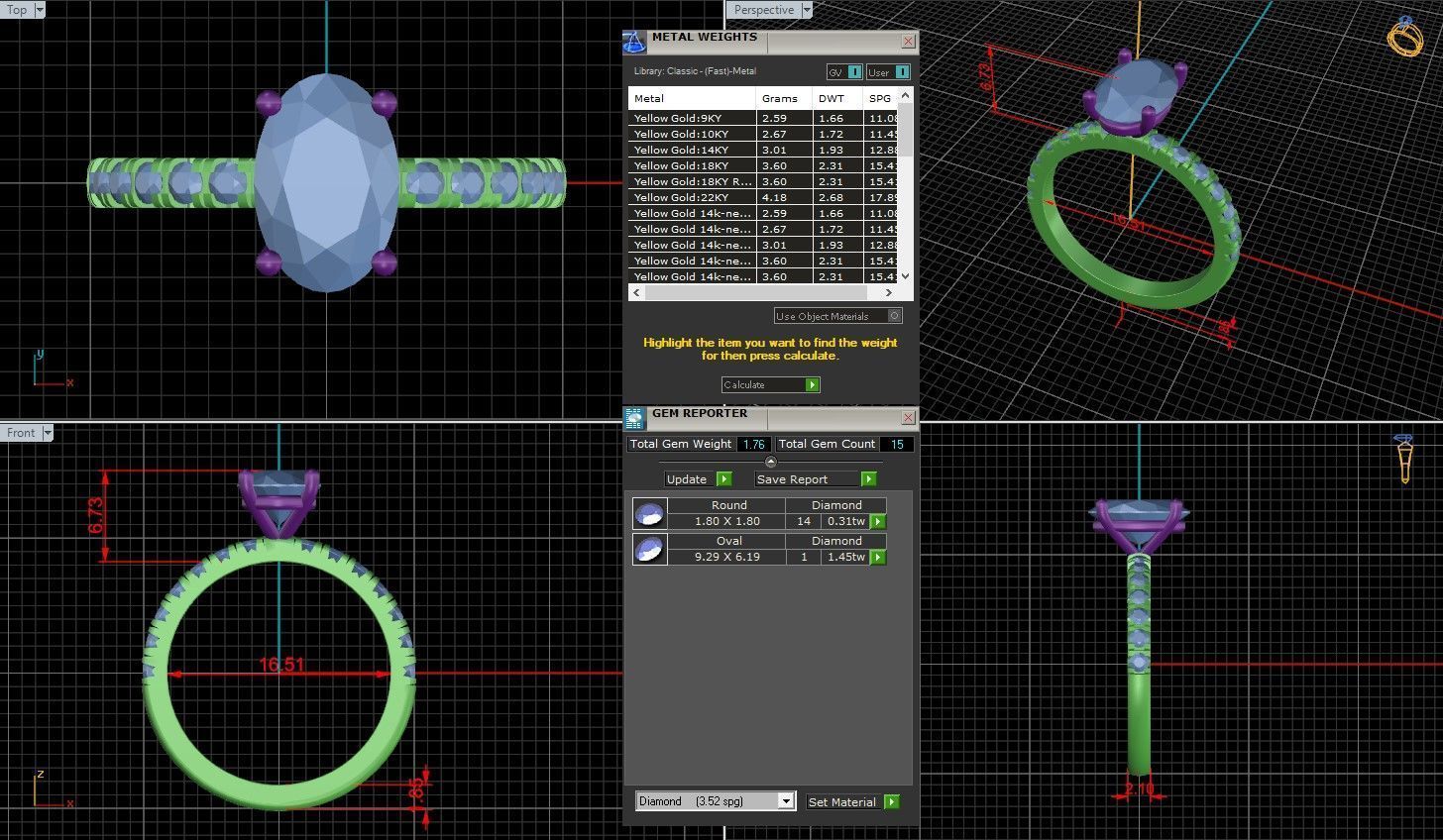The height and width of the screenshot is (840, 1443).
Task: Click the metal list vertical scrollbar thumb
Action: pyautogui.click(x=905, y=129)
